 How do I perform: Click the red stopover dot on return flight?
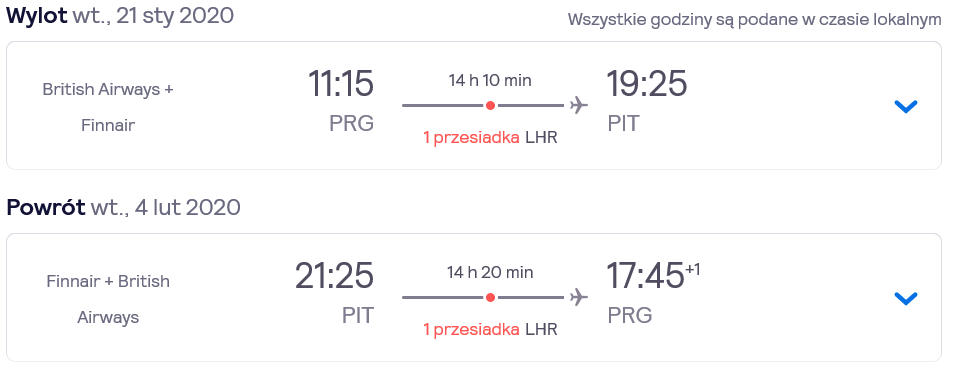[490, 298]
